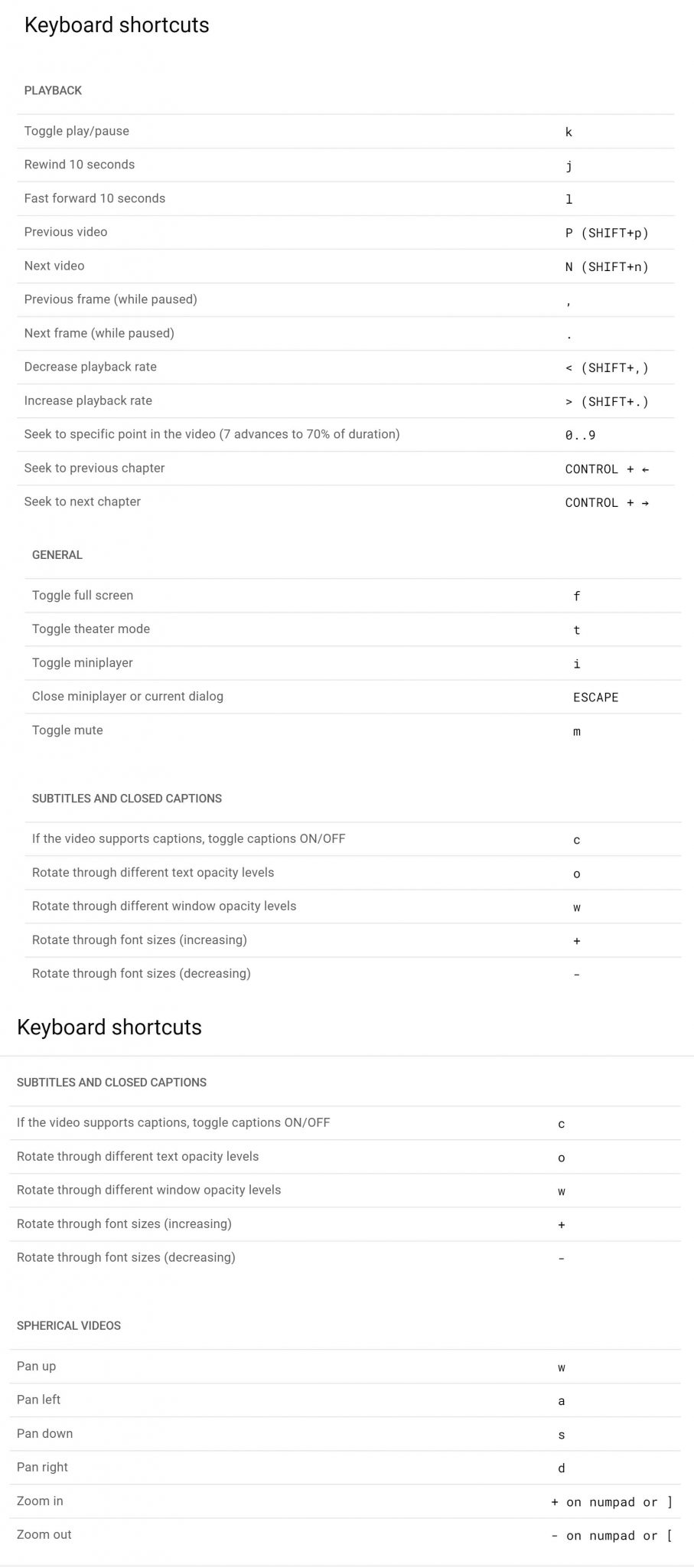Select the Rewind 10 seconds row
The width and height of the screenshot is (694, 1568).
coord(80,165)
